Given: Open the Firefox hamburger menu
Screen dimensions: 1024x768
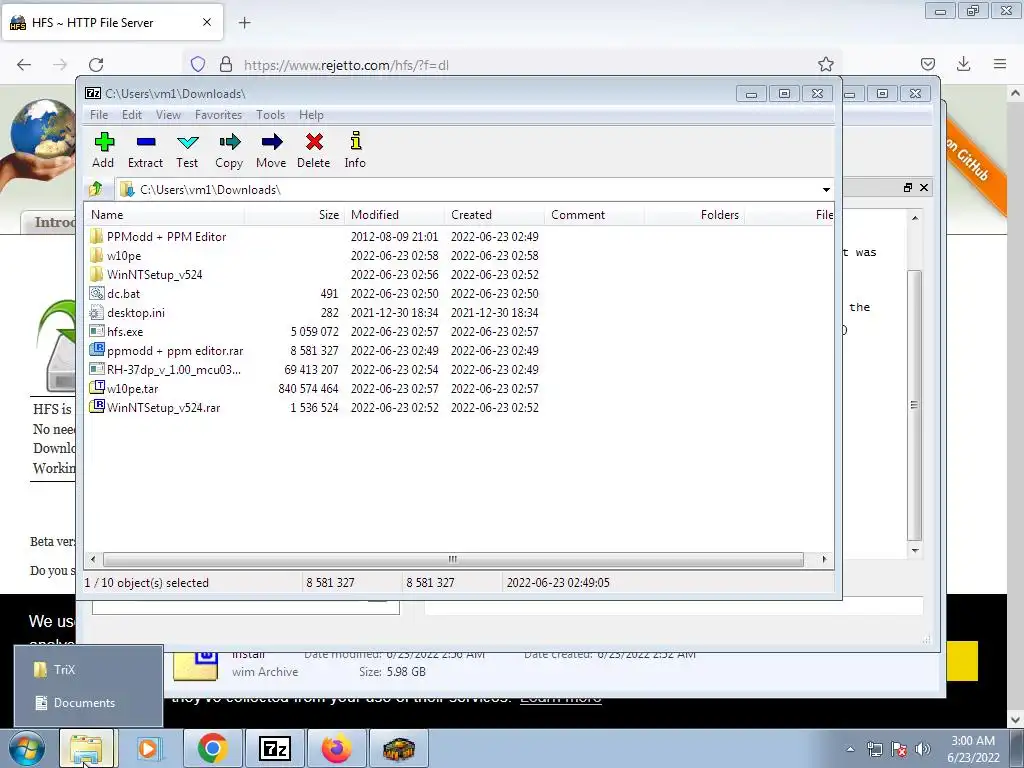Looking at the screenshot, I should pyautogui.click(x=1000, y=64).
